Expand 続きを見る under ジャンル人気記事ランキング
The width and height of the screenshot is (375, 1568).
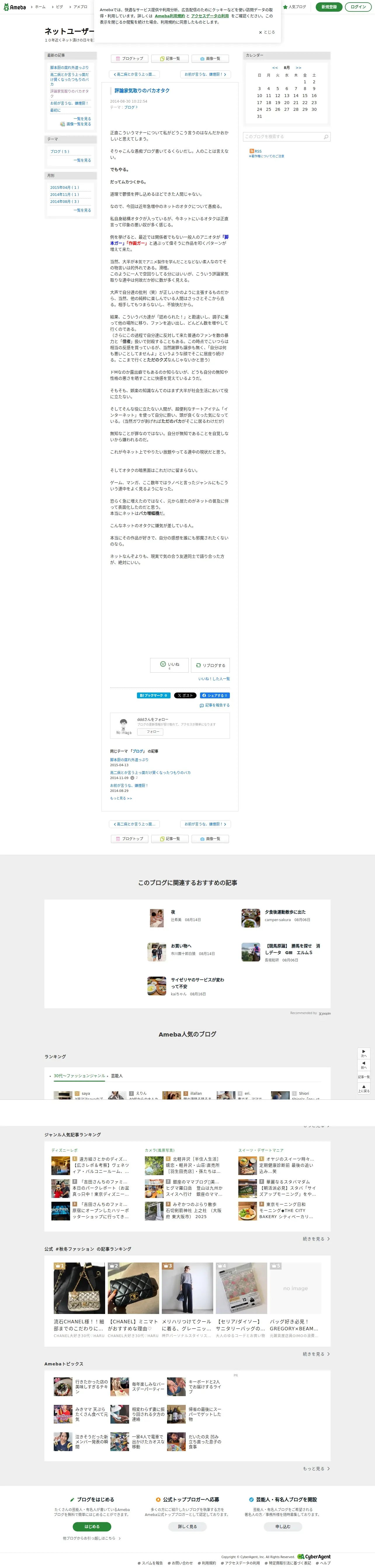click(316, 1238)
